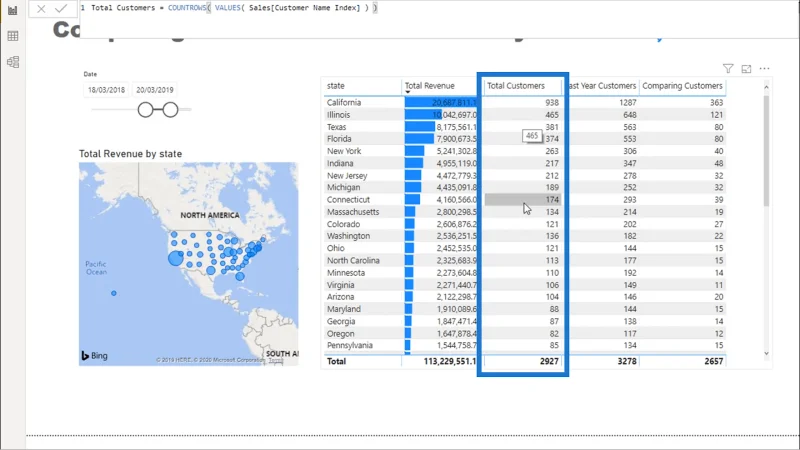Select the North Carolina row
The height and width of the screenshot is (450, 800).
525,260
